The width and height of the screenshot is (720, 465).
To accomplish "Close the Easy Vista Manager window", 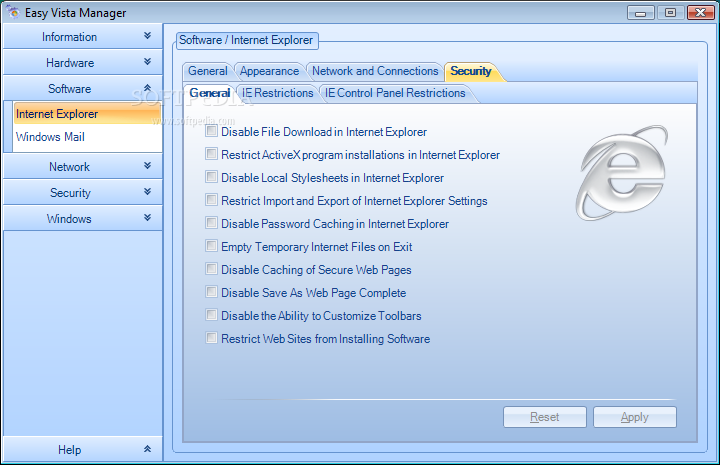I will [x=701, y=12].
